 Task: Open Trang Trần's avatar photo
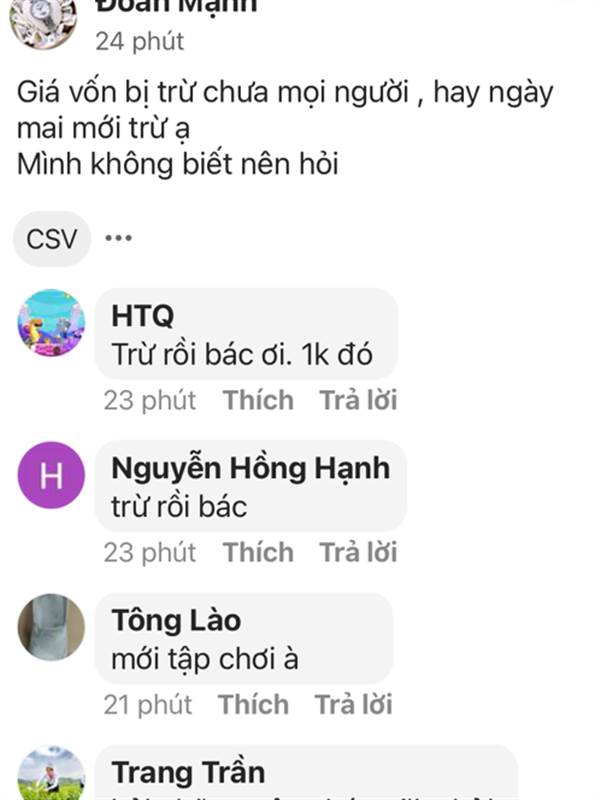(51, 772)
